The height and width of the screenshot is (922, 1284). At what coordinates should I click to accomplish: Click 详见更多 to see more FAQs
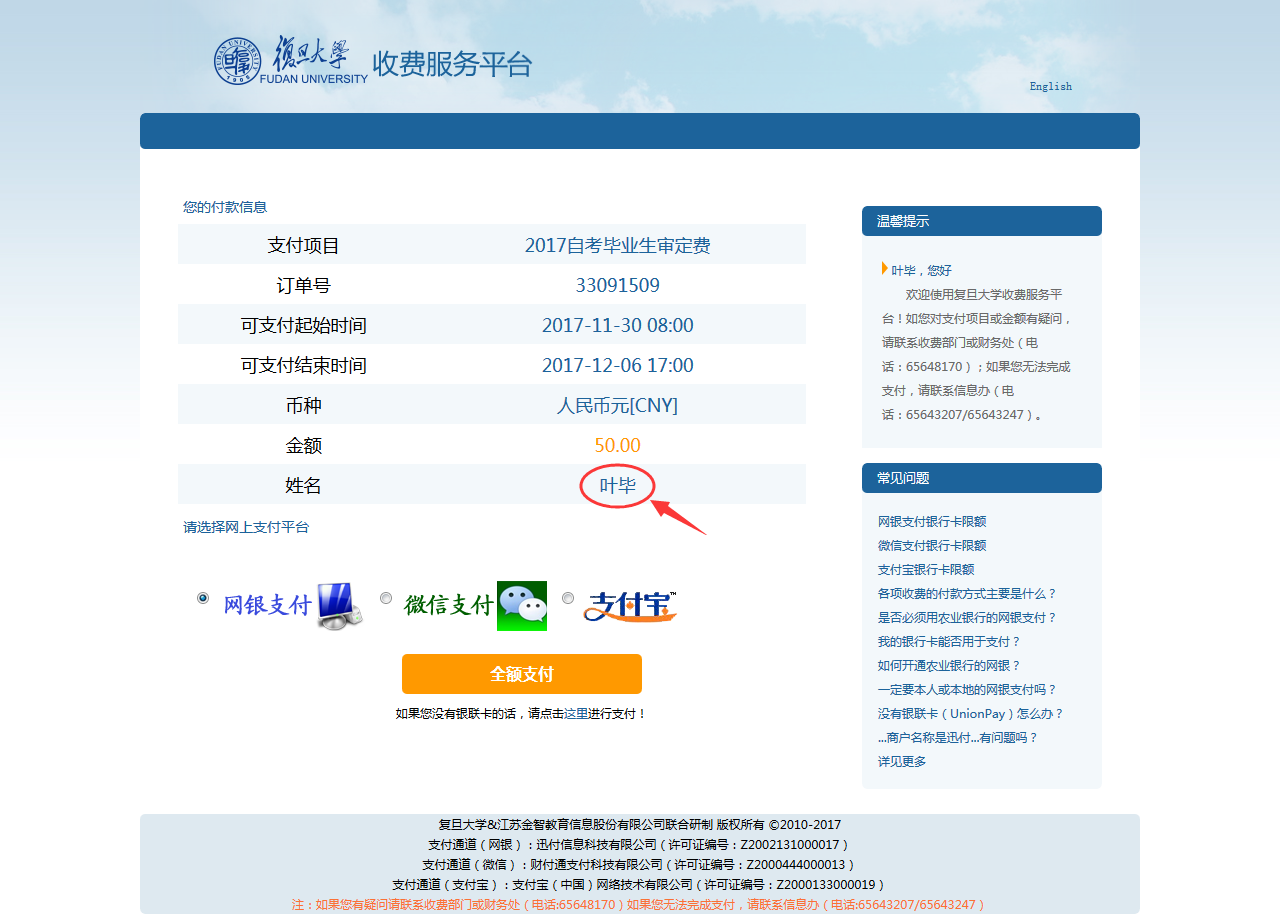click(x=901, y=762)
